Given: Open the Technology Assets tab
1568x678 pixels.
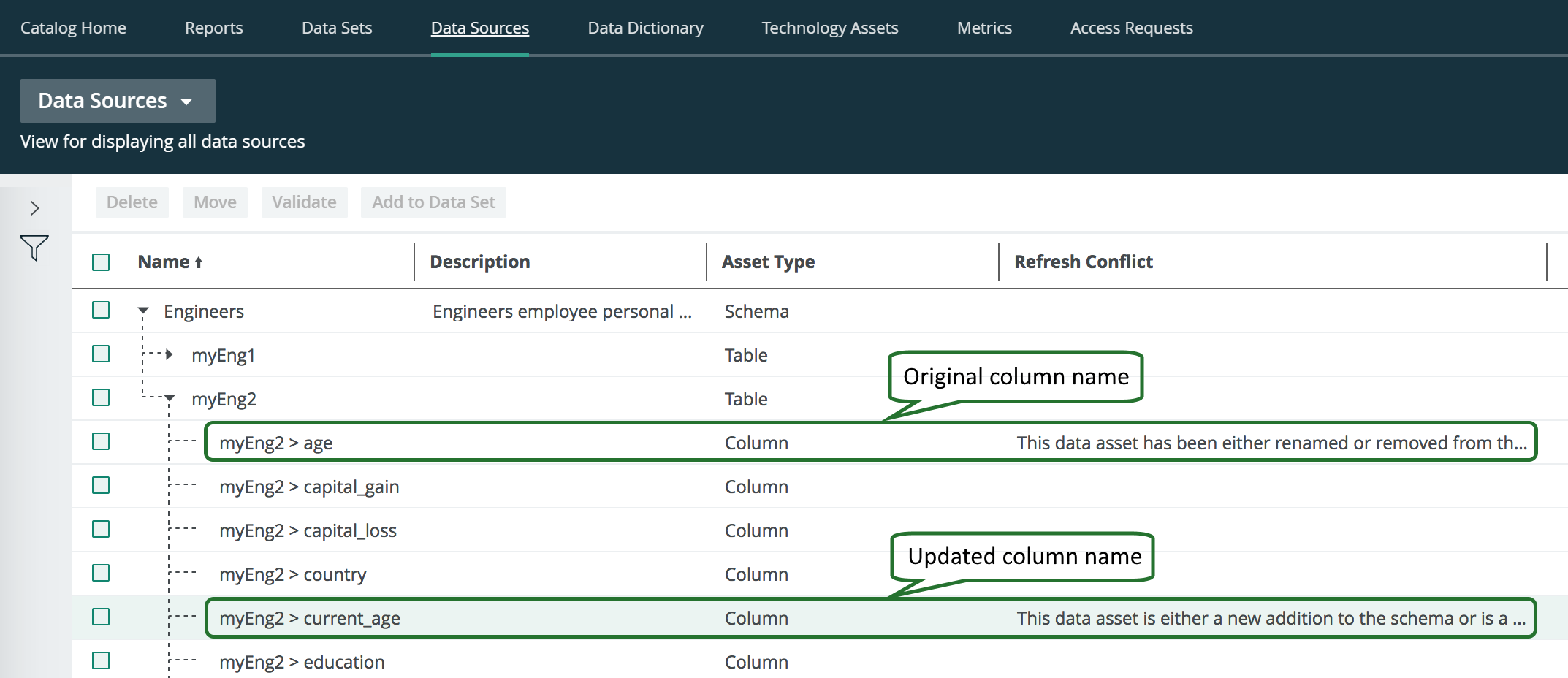Looking at the screenshot, I should 829,28.
